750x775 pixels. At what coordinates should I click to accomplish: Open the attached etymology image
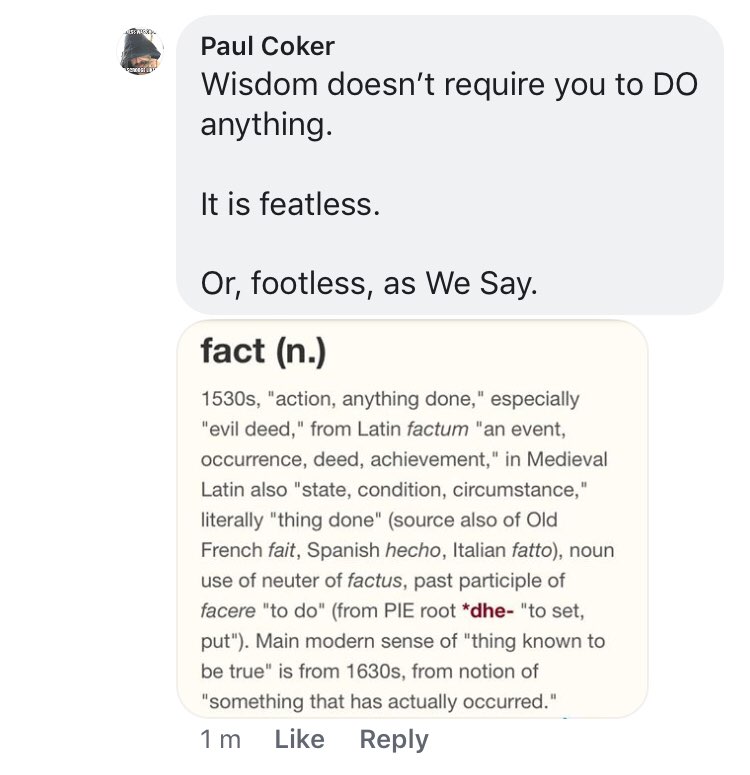coord(412,518)
